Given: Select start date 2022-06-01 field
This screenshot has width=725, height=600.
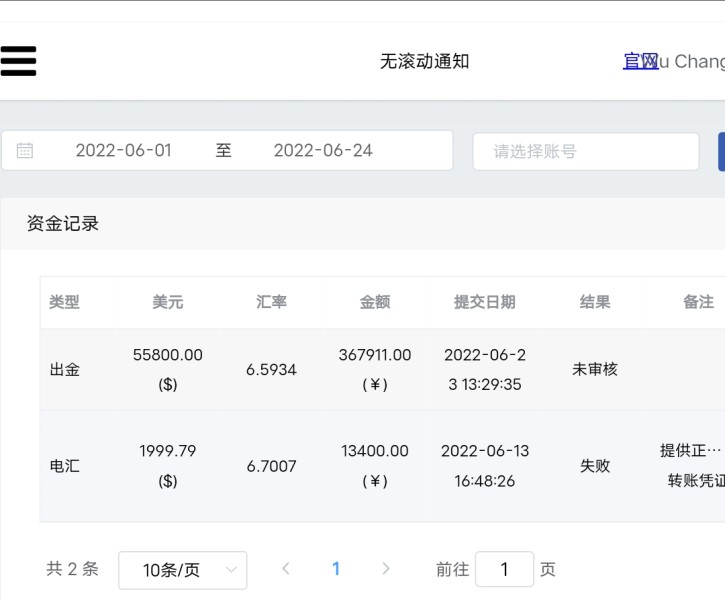Looking at the screenshot, I should coord(124,151).
